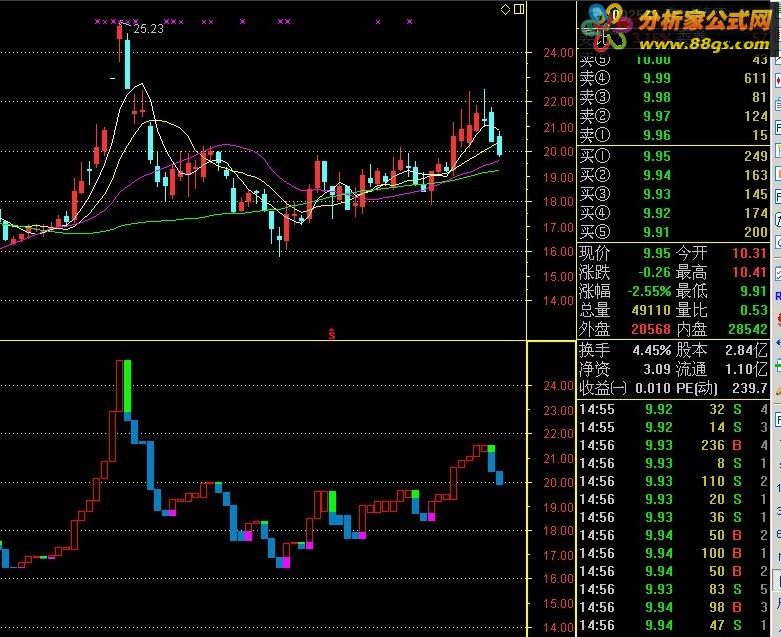Select the 14:56 trade of 100 lots
Image resolution: width=781 pixels, height=637 pixels.
pos(673,553)
